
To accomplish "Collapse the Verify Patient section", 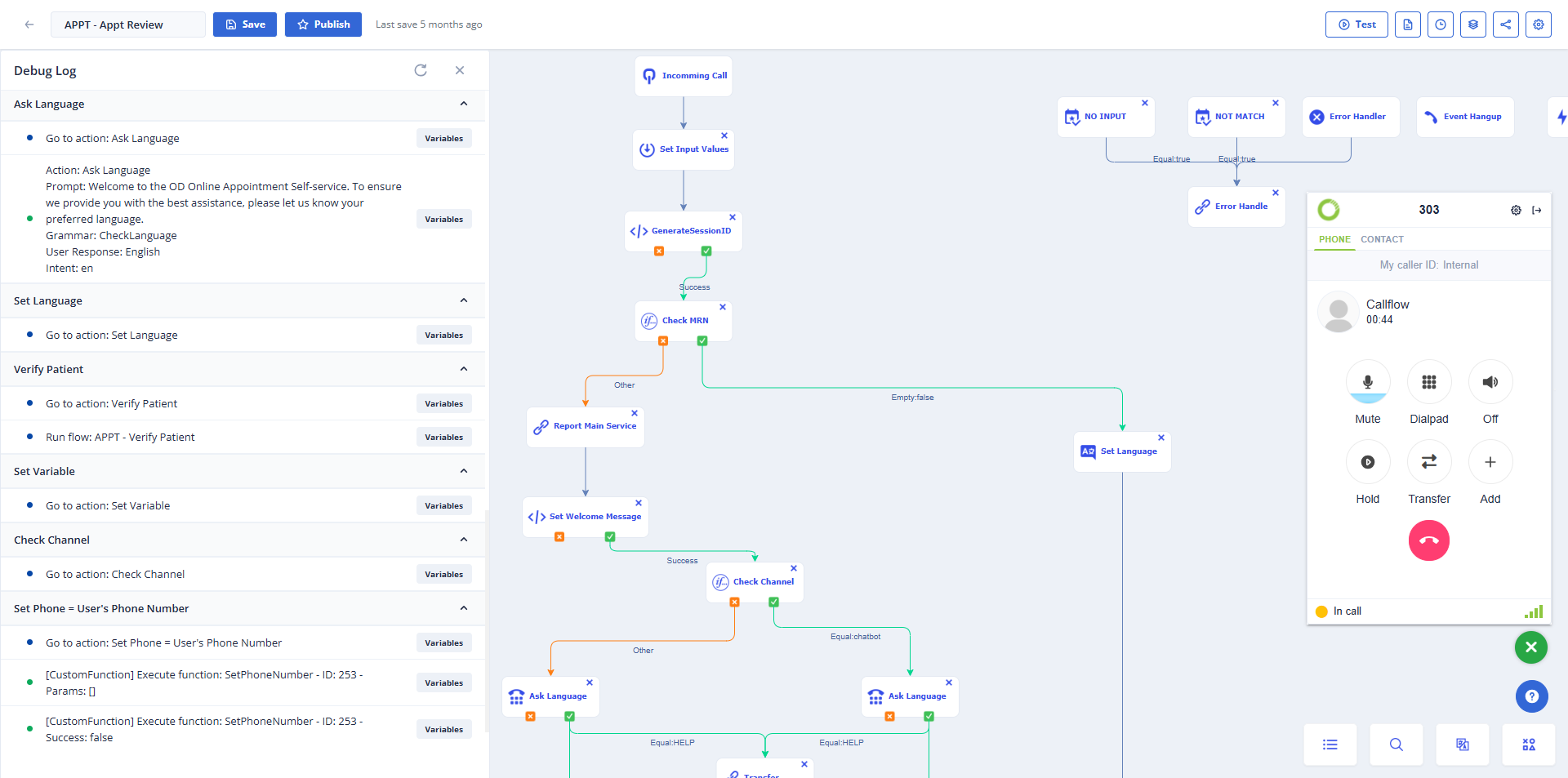I will 463,369.
